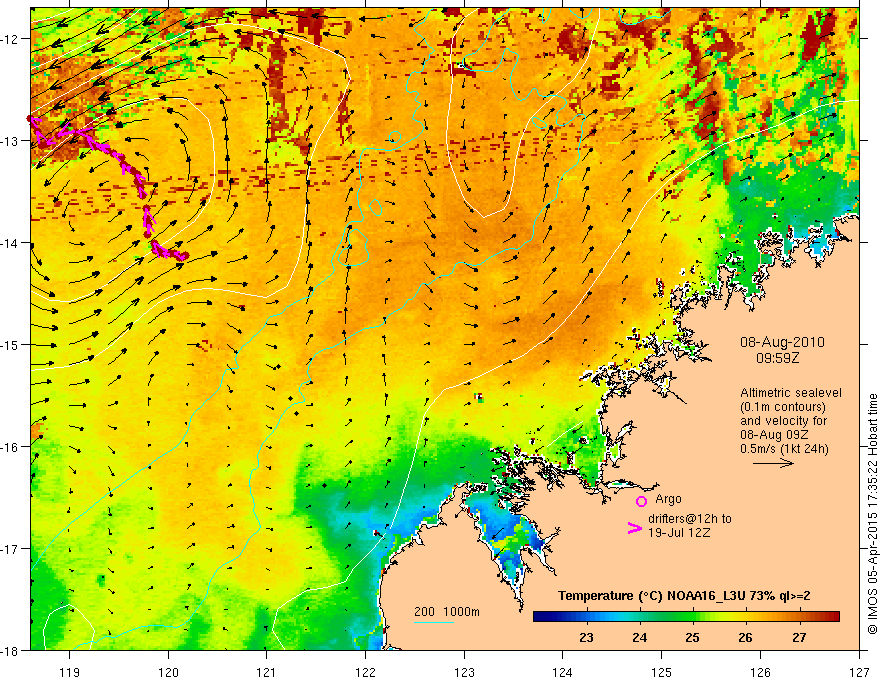Click the 0.5m/s velocity scale arrow
Viewport: 880px width, 680px height.
(x=773, y=463)
